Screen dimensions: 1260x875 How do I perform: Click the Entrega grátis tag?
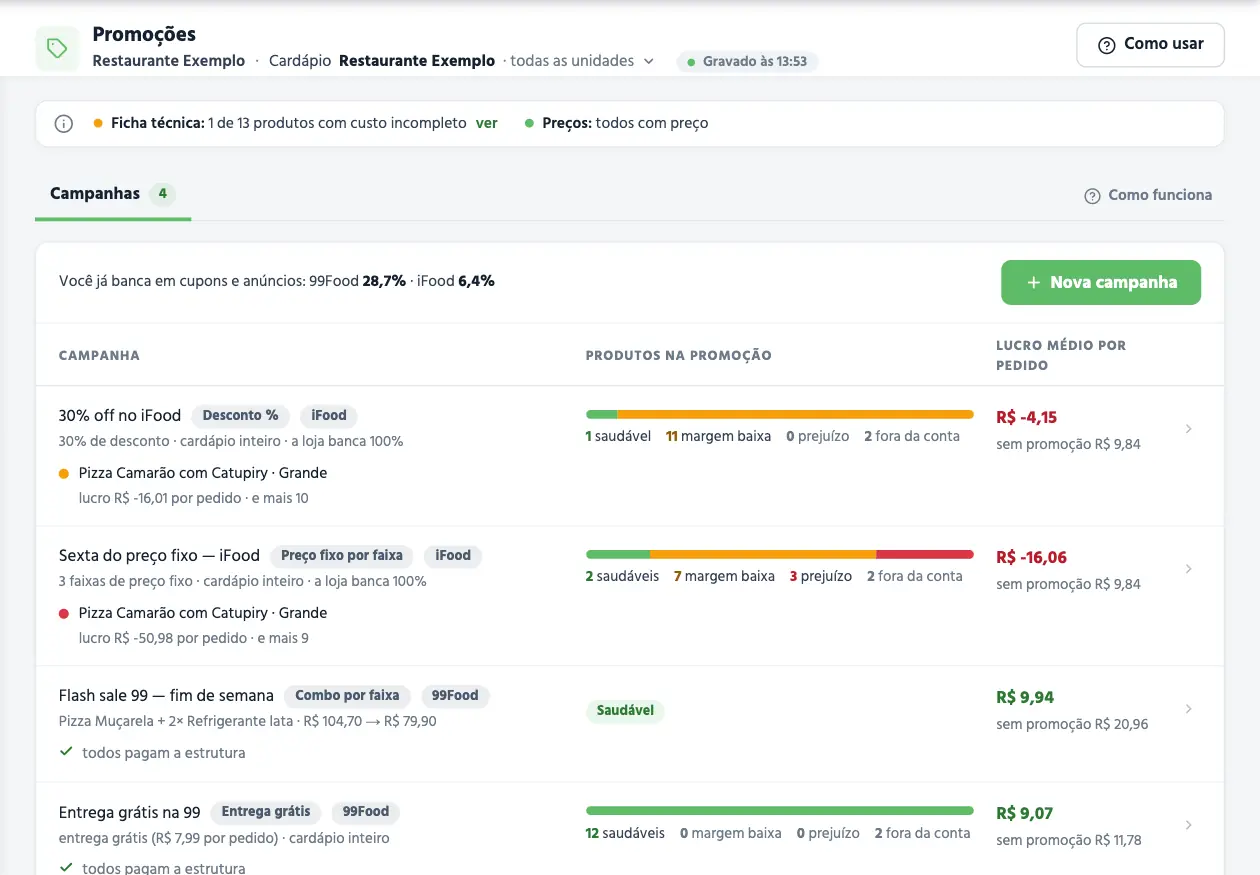266,812
